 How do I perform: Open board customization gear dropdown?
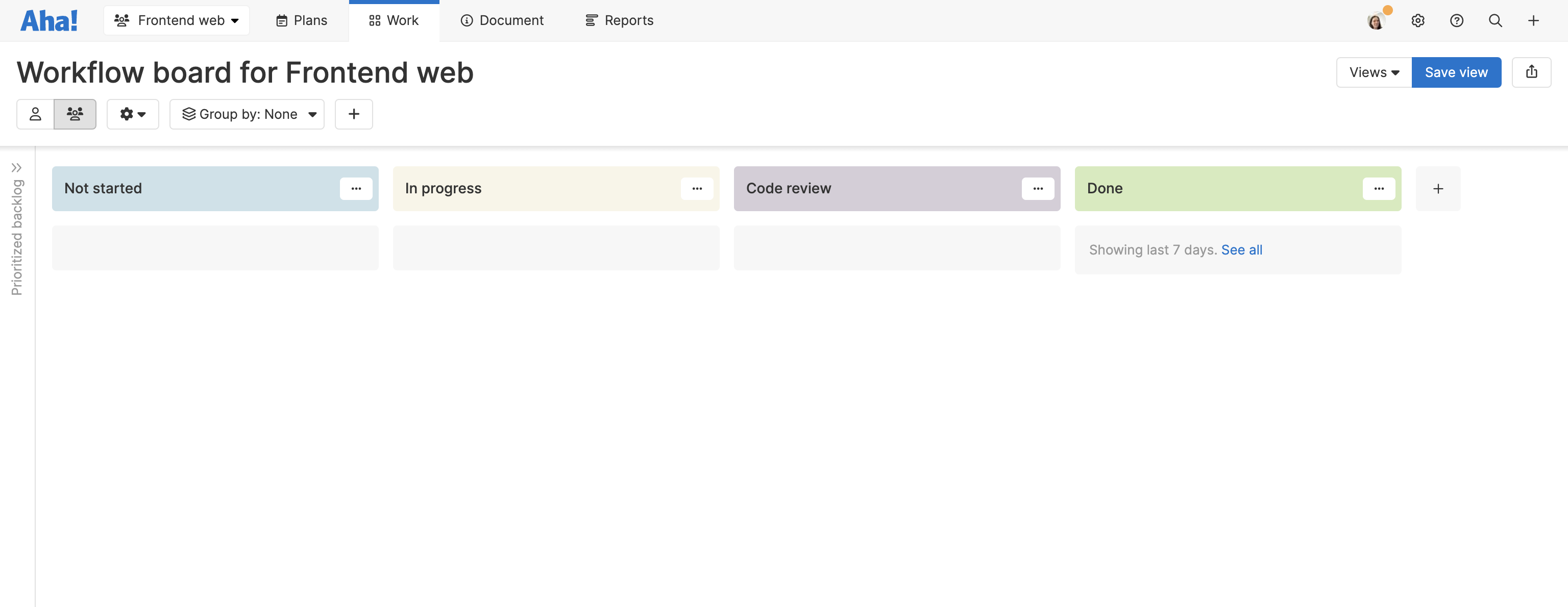tap(133, 114)
